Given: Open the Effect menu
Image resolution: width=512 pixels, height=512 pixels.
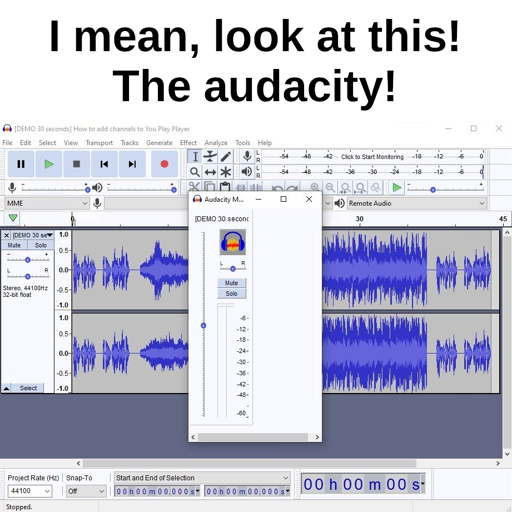Looking at the screenshot, I should click(188, 143).
